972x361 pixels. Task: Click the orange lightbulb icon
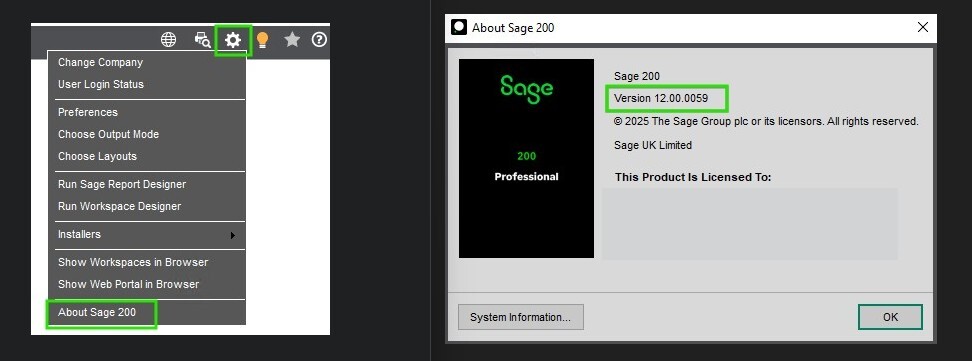(262, 40)
